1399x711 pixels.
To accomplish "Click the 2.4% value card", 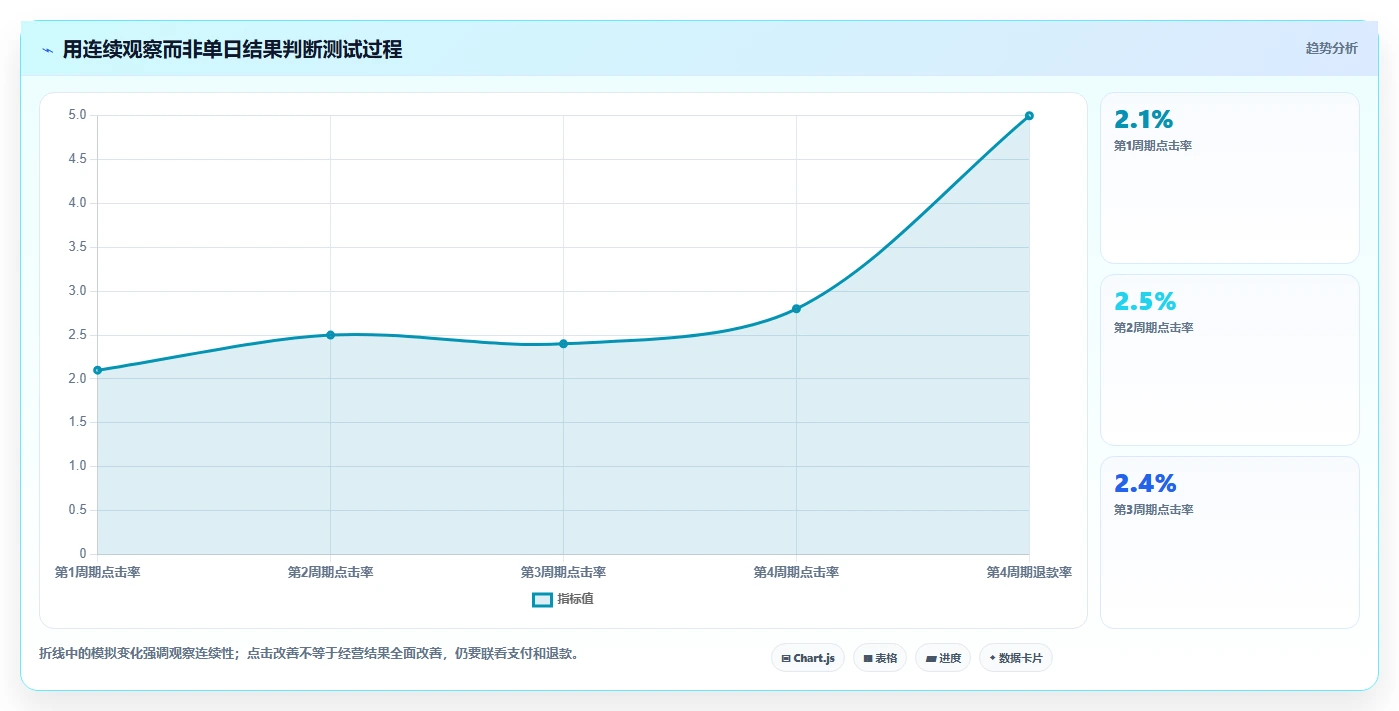I will pos(1230,542).
